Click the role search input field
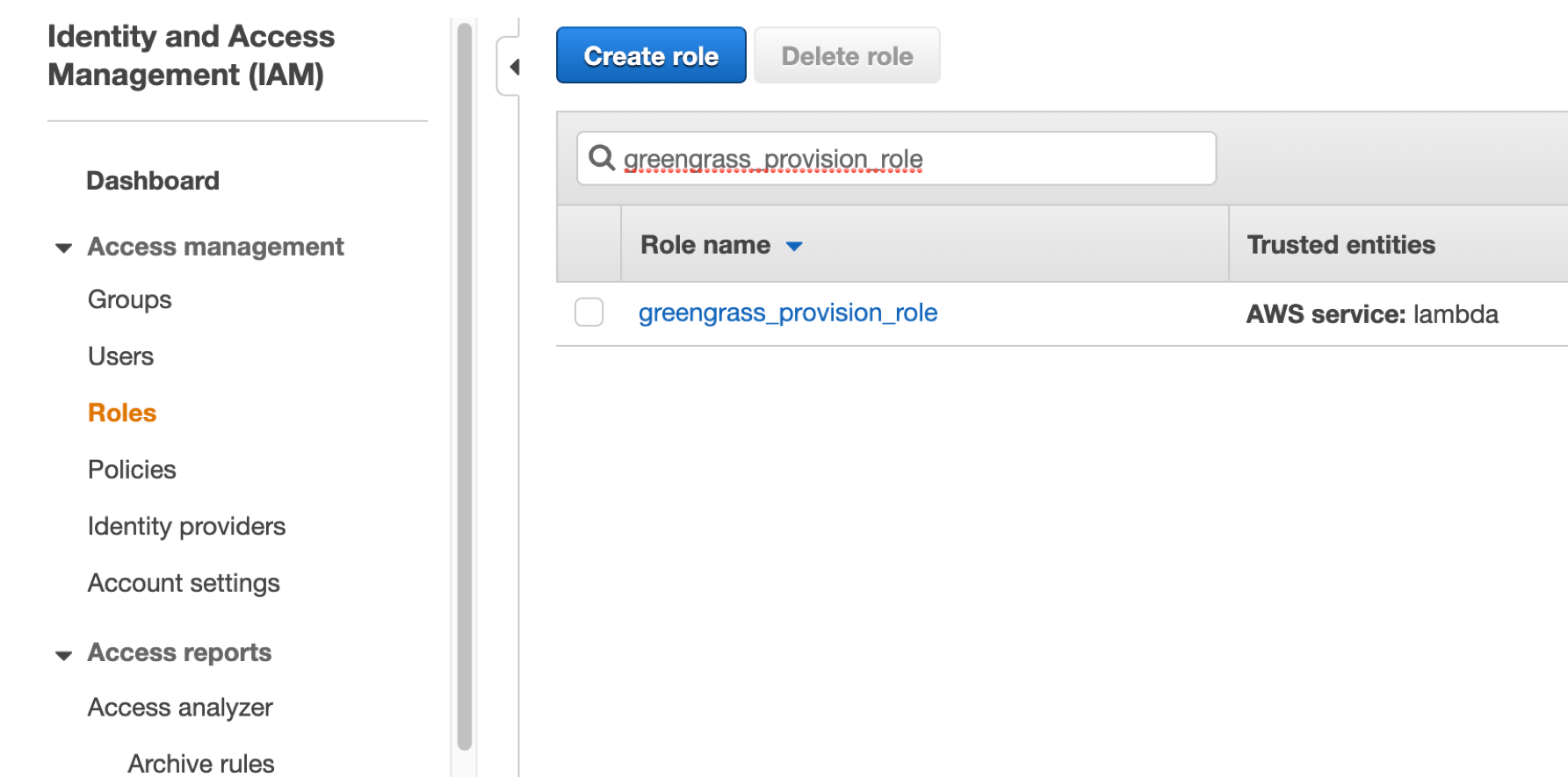 [x=896, y=158]
